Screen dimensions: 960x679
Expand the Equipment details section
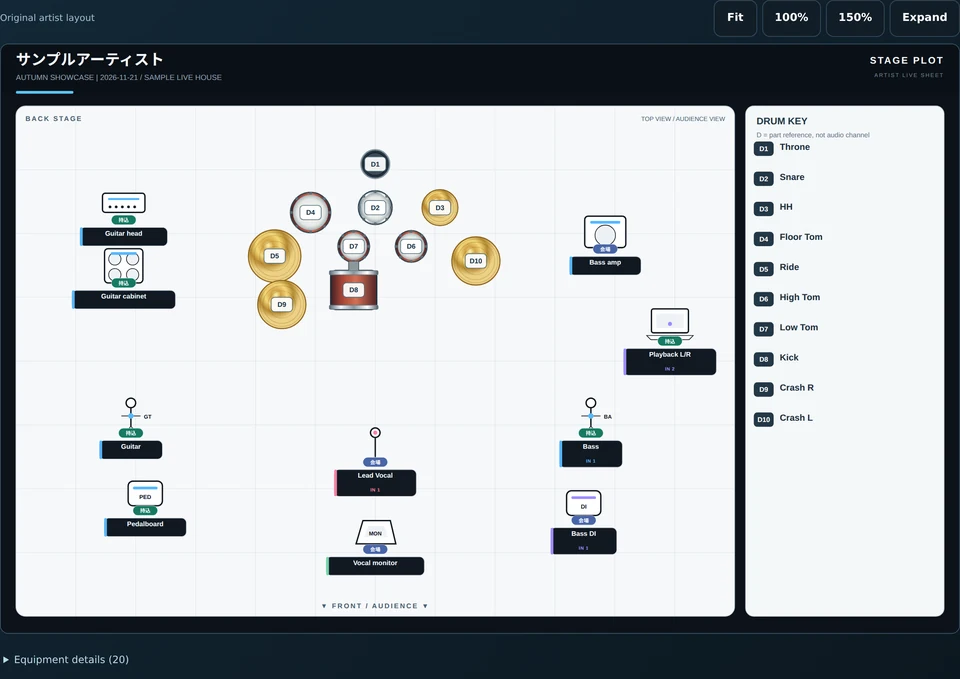(x=66, y=659)
